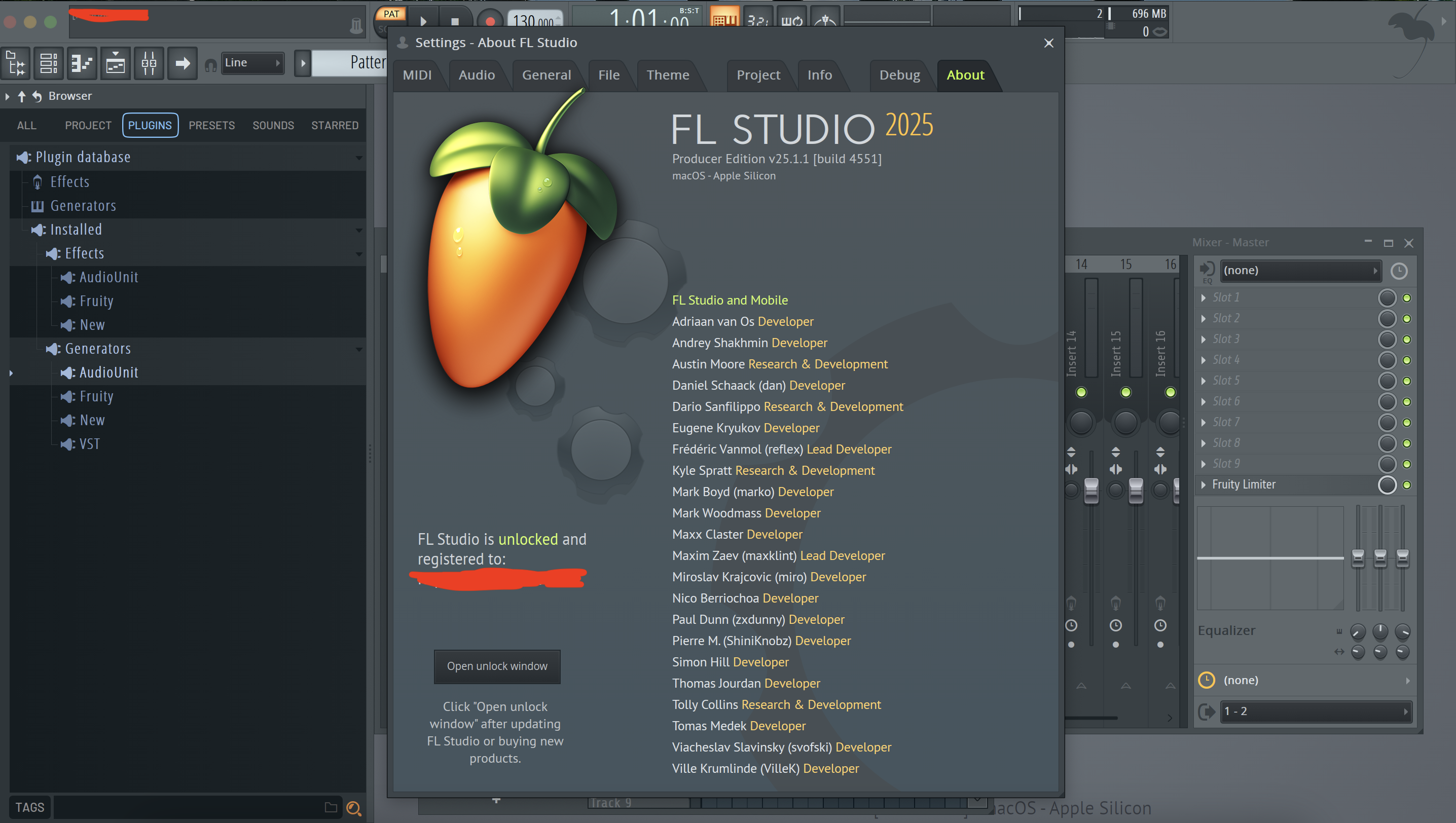The image size is (1456, 823).
Task: Toggle Slot 9 enable light in mixer
Action: pyautogui.click(x=1407, y=464)
